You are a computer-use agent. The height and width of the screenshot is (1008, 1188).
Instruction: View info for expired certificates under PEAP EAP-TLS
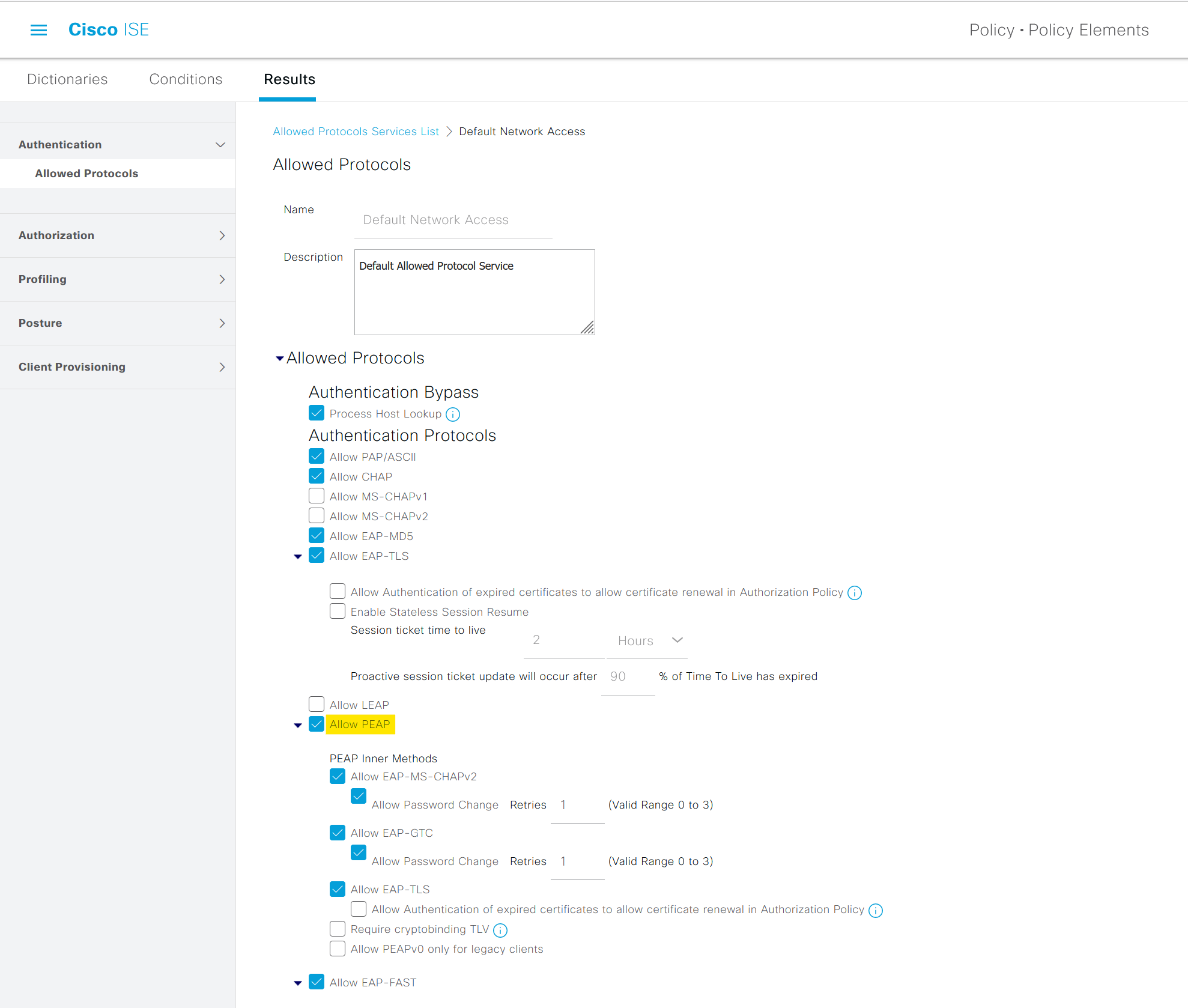coord(876,909)
